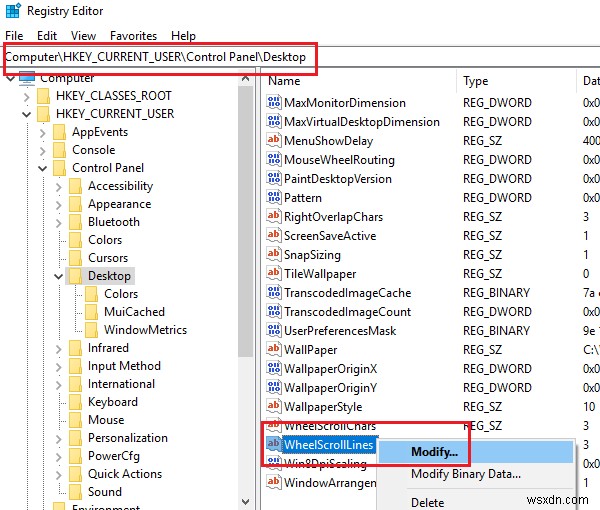
Task: Click the WallPaper string value icon
Action: pyautogui.click(x=274, y=349)
